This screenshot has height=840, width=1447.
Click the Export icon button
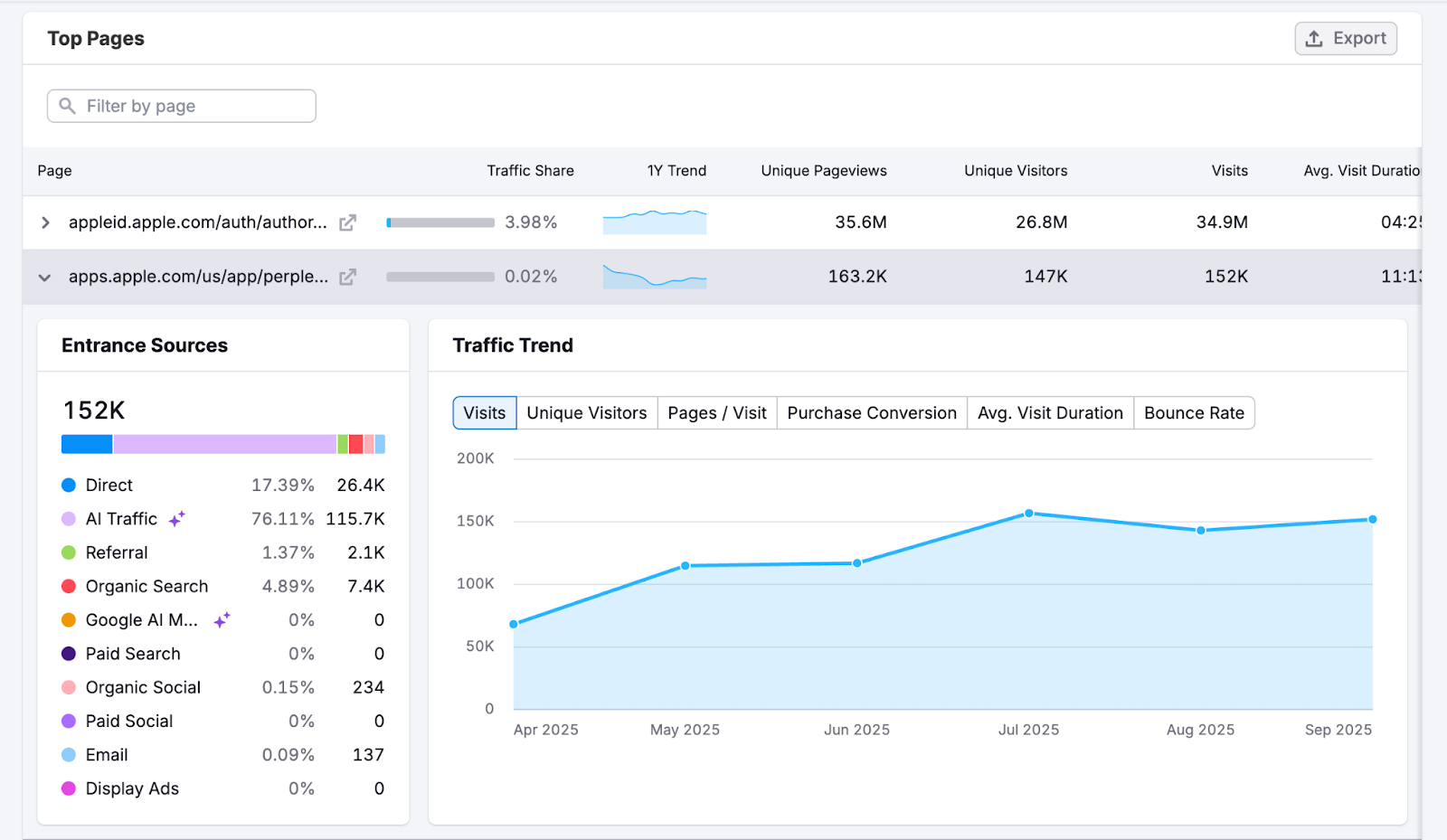pos(1313,38)
